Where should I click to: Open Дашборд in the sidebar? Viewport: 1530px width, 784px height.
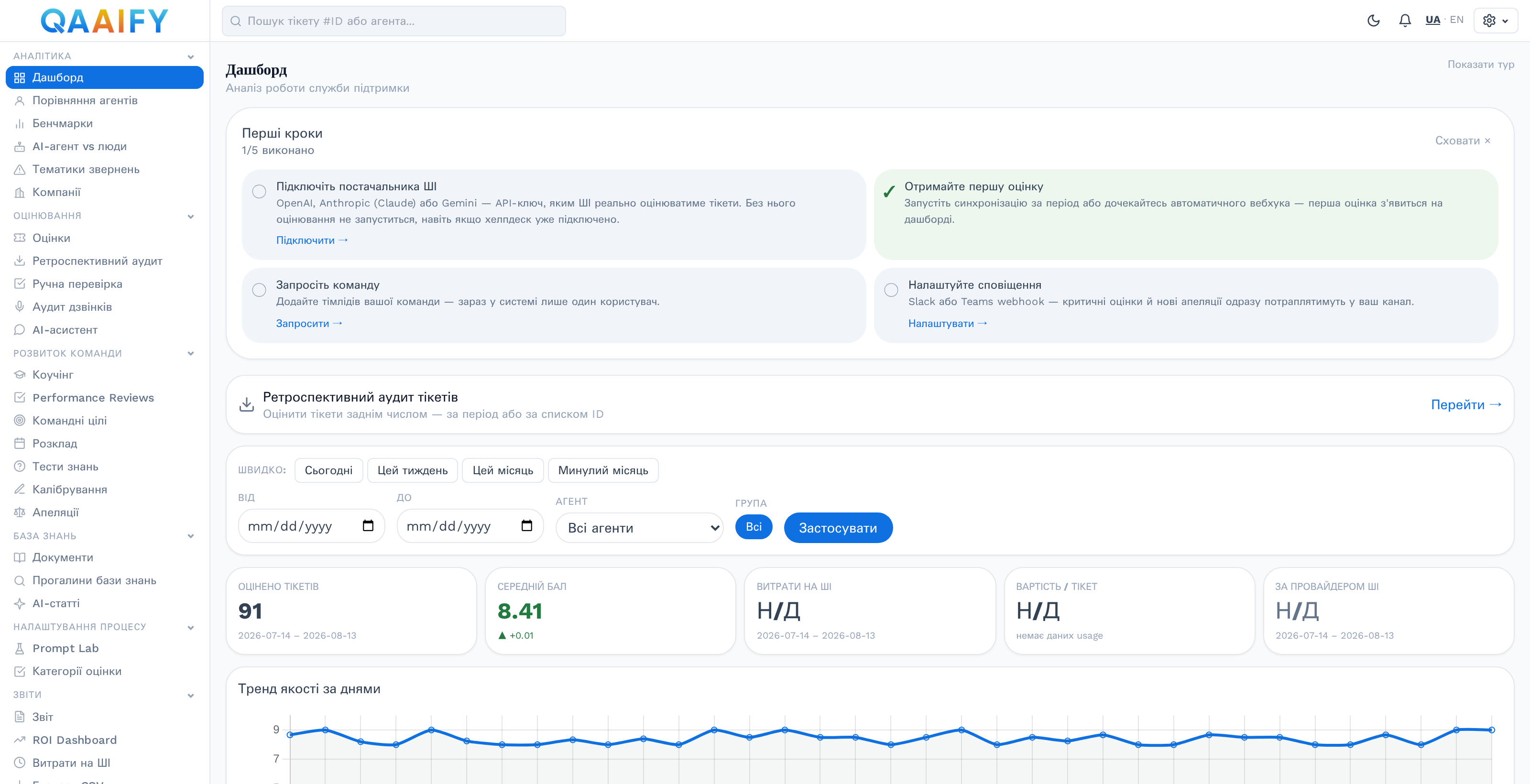coord(105,78)
